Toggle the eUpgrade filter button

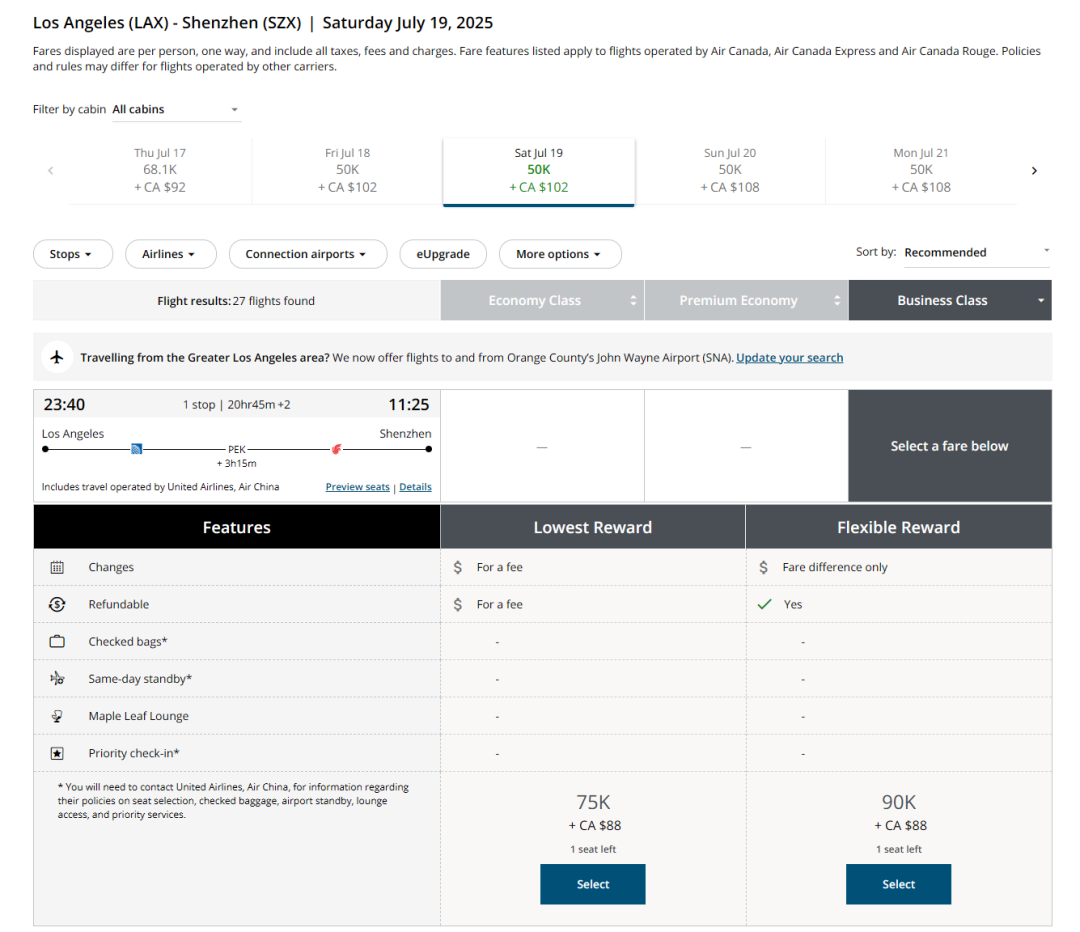[442, 254]
